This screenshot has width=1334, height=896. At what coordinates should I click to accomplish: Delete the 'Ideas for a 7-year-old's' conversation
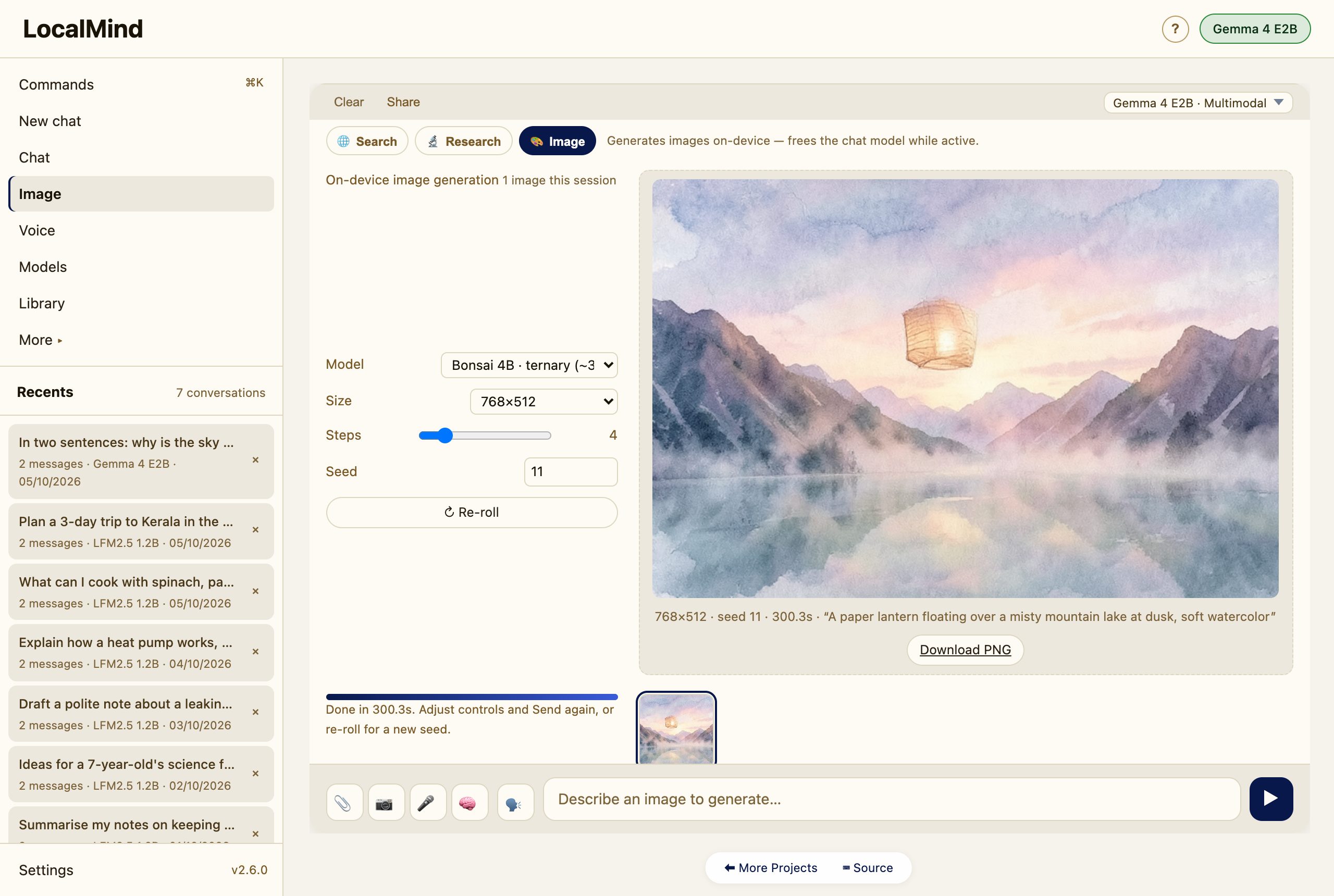(x=255, y=773)
